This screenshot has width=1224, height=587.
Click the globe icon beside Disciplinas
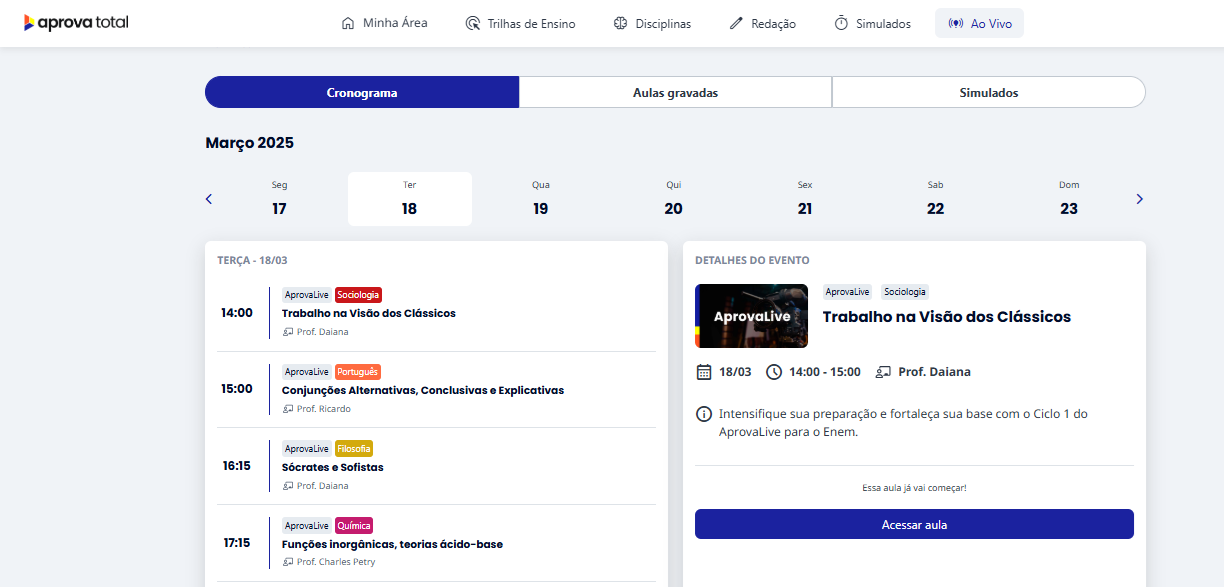point(620,23)
